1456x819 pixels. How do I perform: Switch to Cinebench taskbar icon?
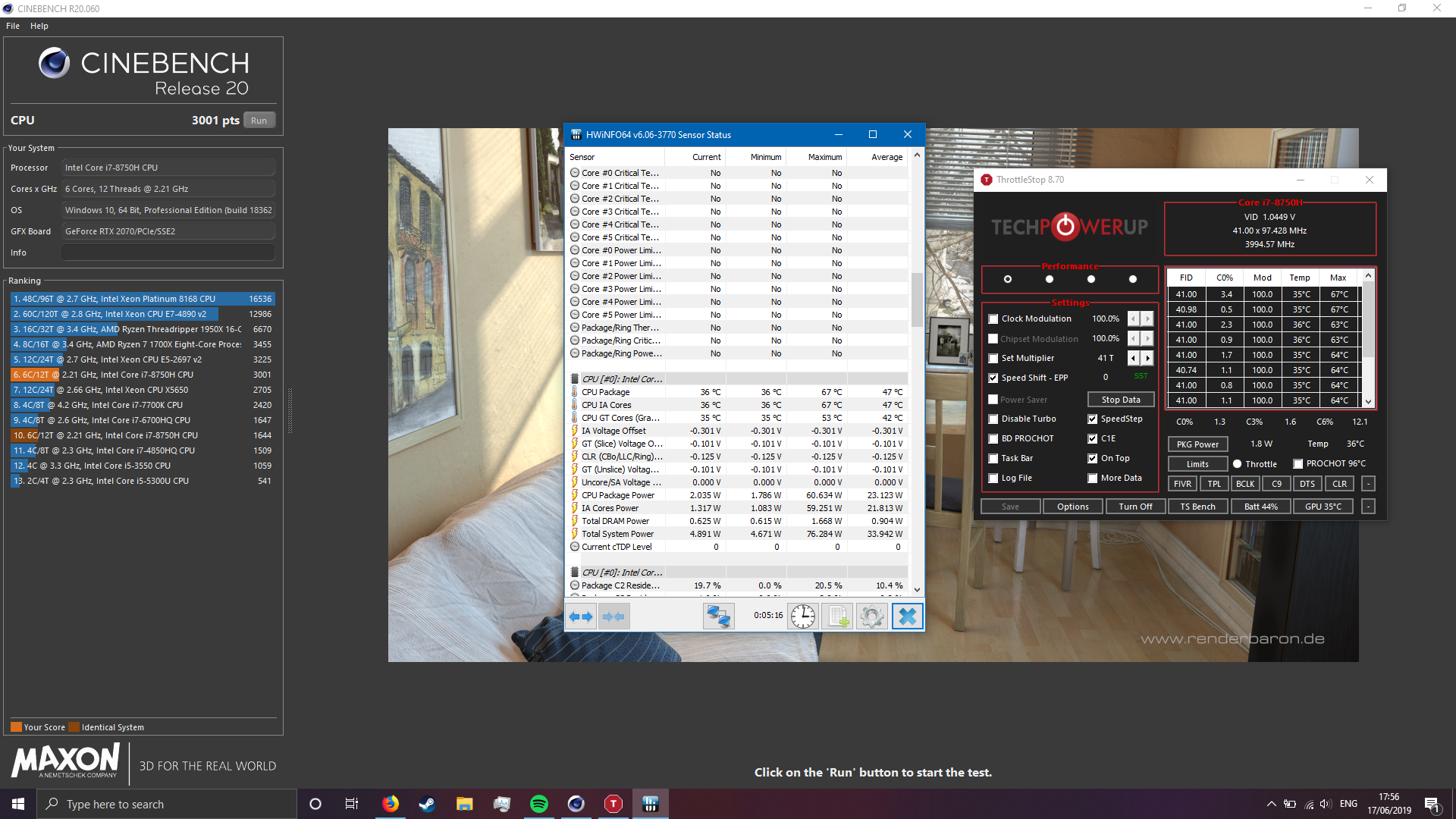pos(576,804)
